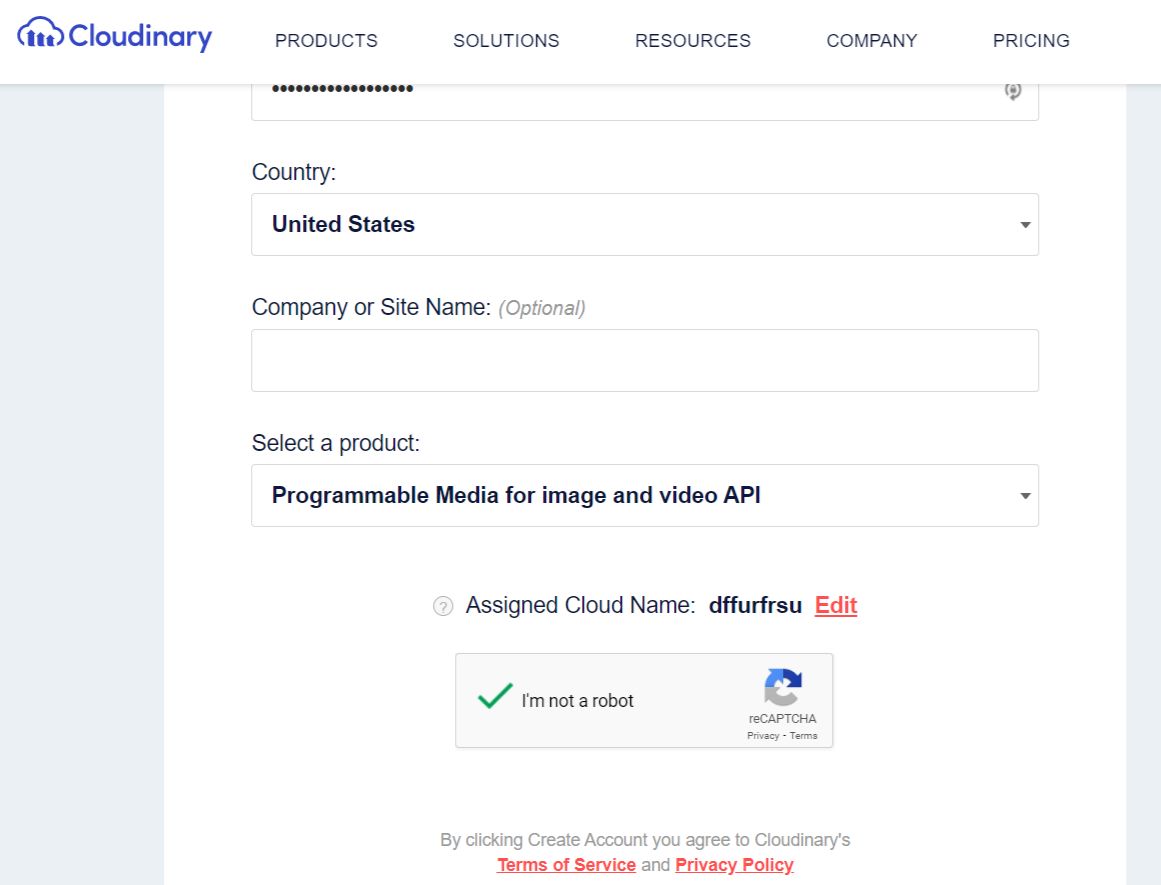The image size is (1161, 885).
Task: Open the RESOURCES menu
Action: click(692, 41)
